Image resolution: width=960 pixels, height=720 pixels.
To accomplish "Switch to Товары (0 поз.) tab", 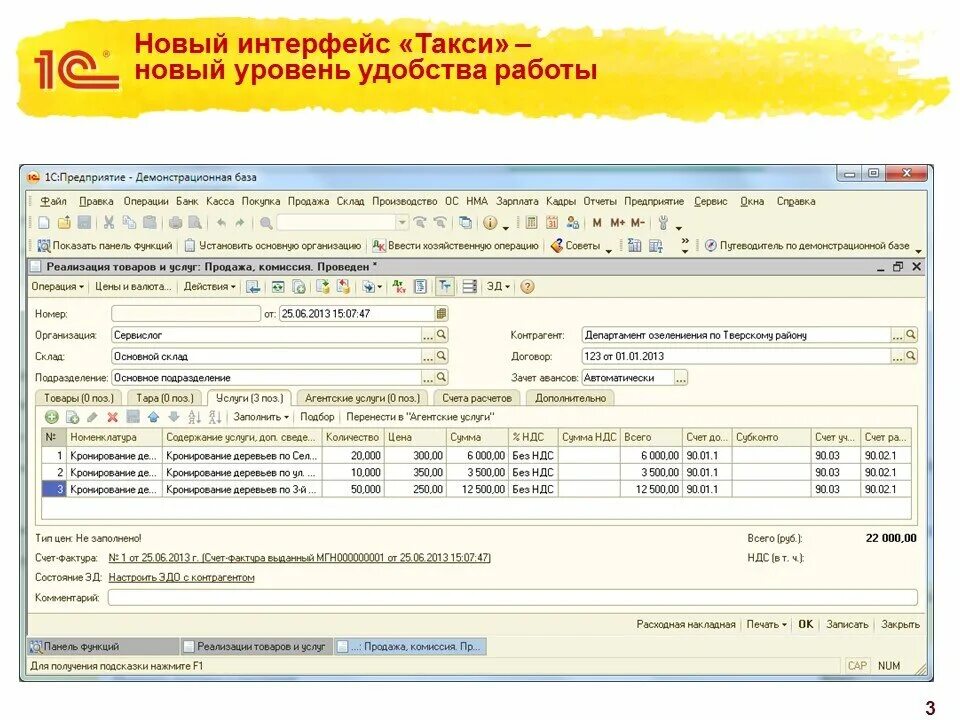I will point(78,398).
